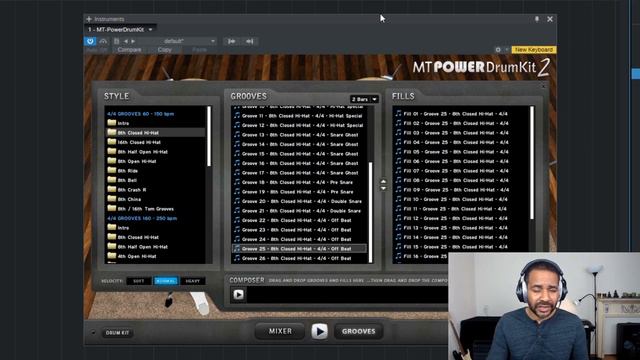The height and width of the screenshot is (360, 640).
Task: Open the default preset dropdown
Action: [x=213, y=41]
